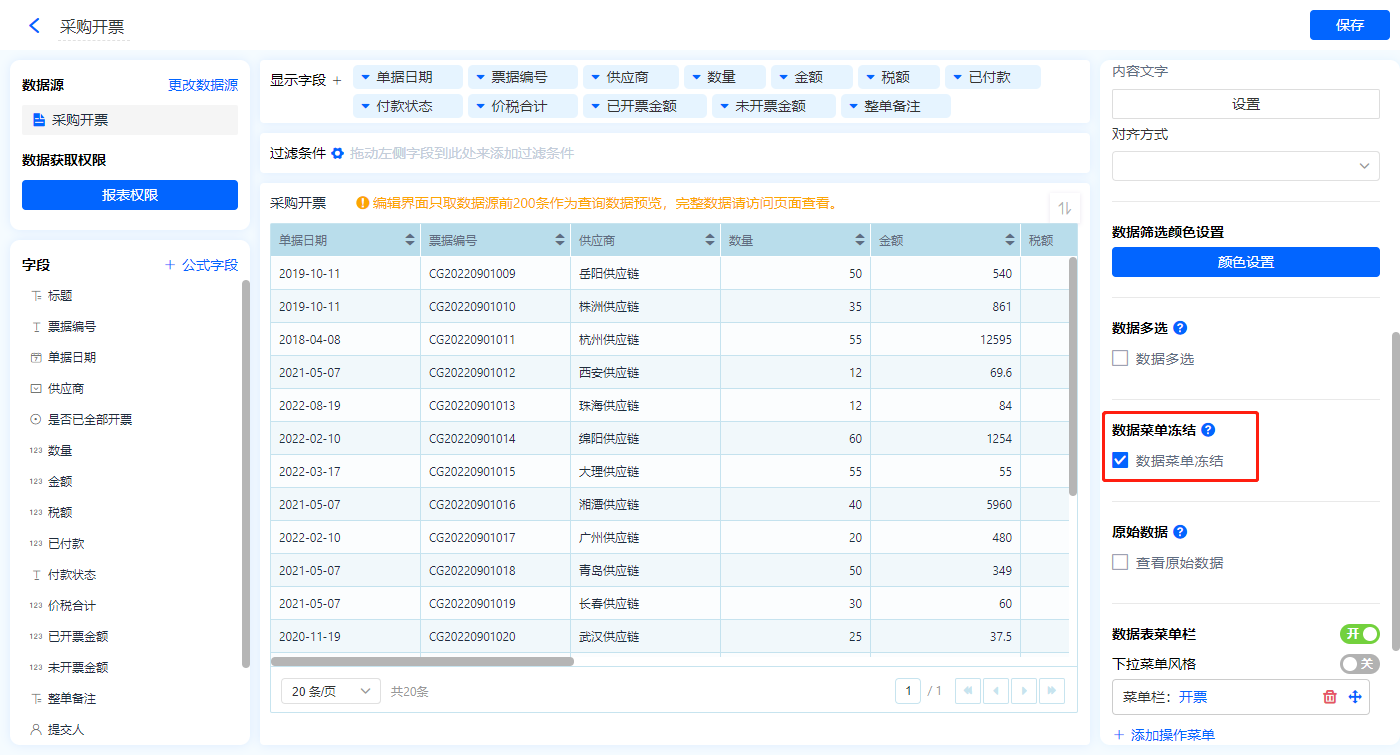1400x755 pixels.
Task: Click the plus icon beside 显示字段
Action: click(337, 80)
